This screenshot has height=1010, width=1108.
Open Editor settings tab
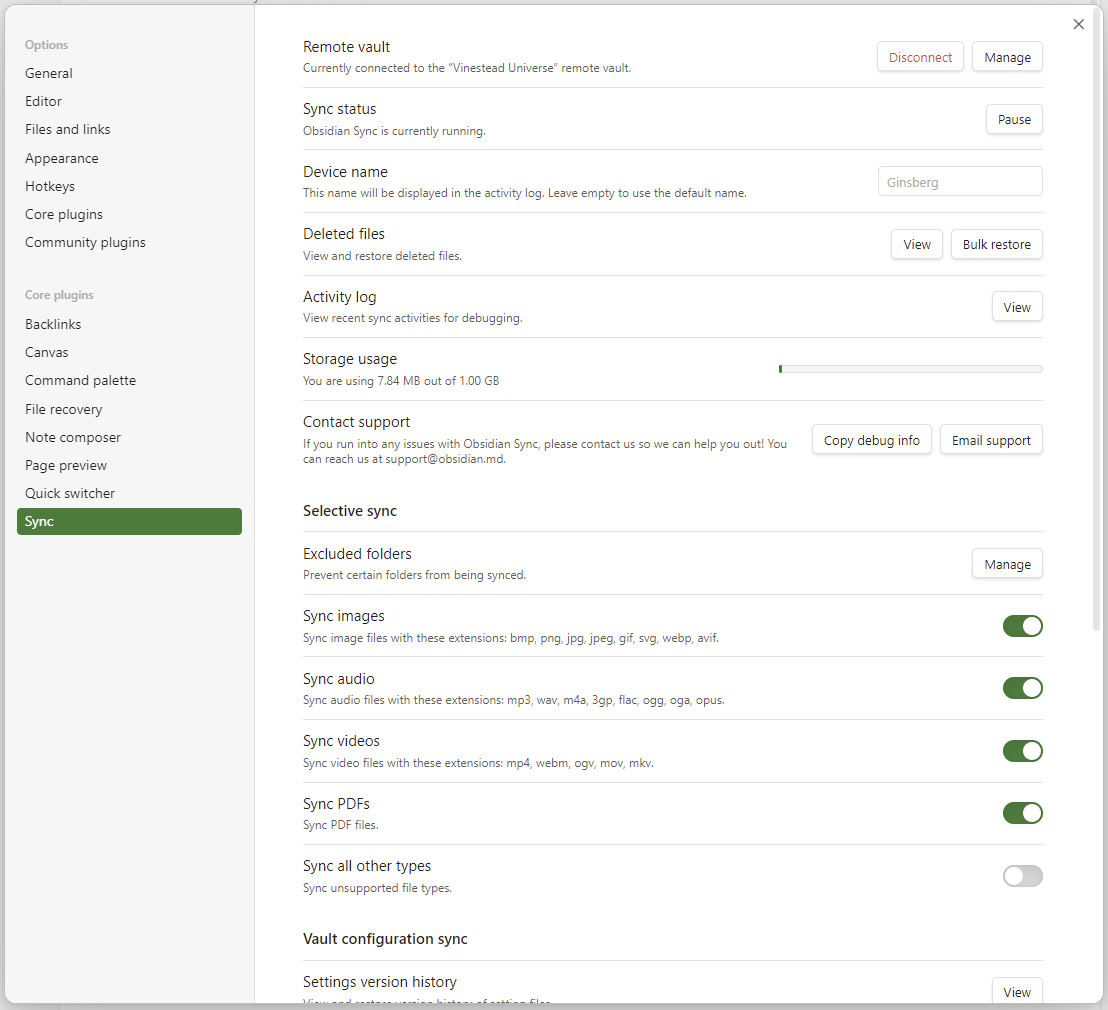[129, 101]
